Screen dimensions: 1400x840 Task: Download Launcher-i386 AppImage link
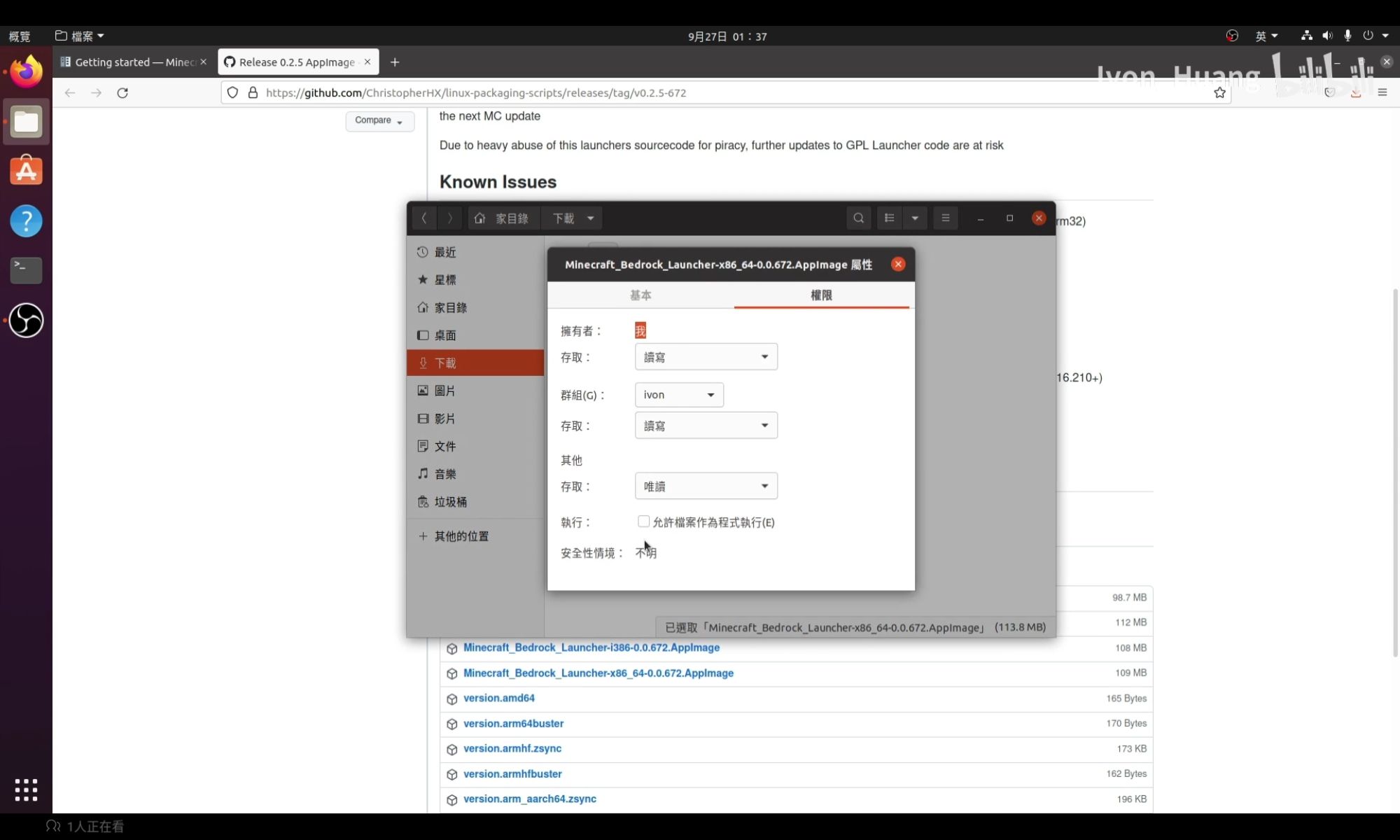click(x=591, y=647)
